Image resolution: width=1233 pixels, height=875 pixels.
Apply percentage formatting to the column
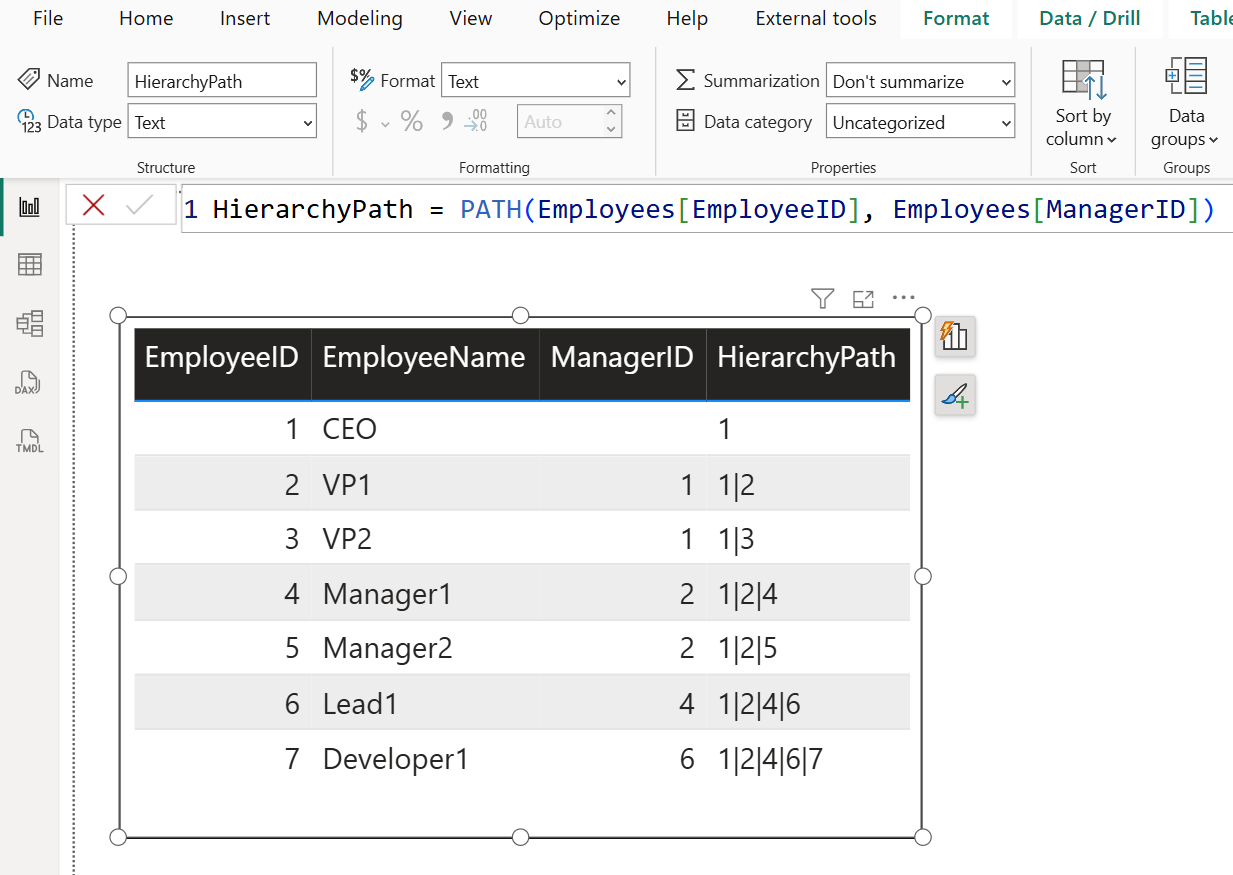pyautogui.click(x=411, y=120)
